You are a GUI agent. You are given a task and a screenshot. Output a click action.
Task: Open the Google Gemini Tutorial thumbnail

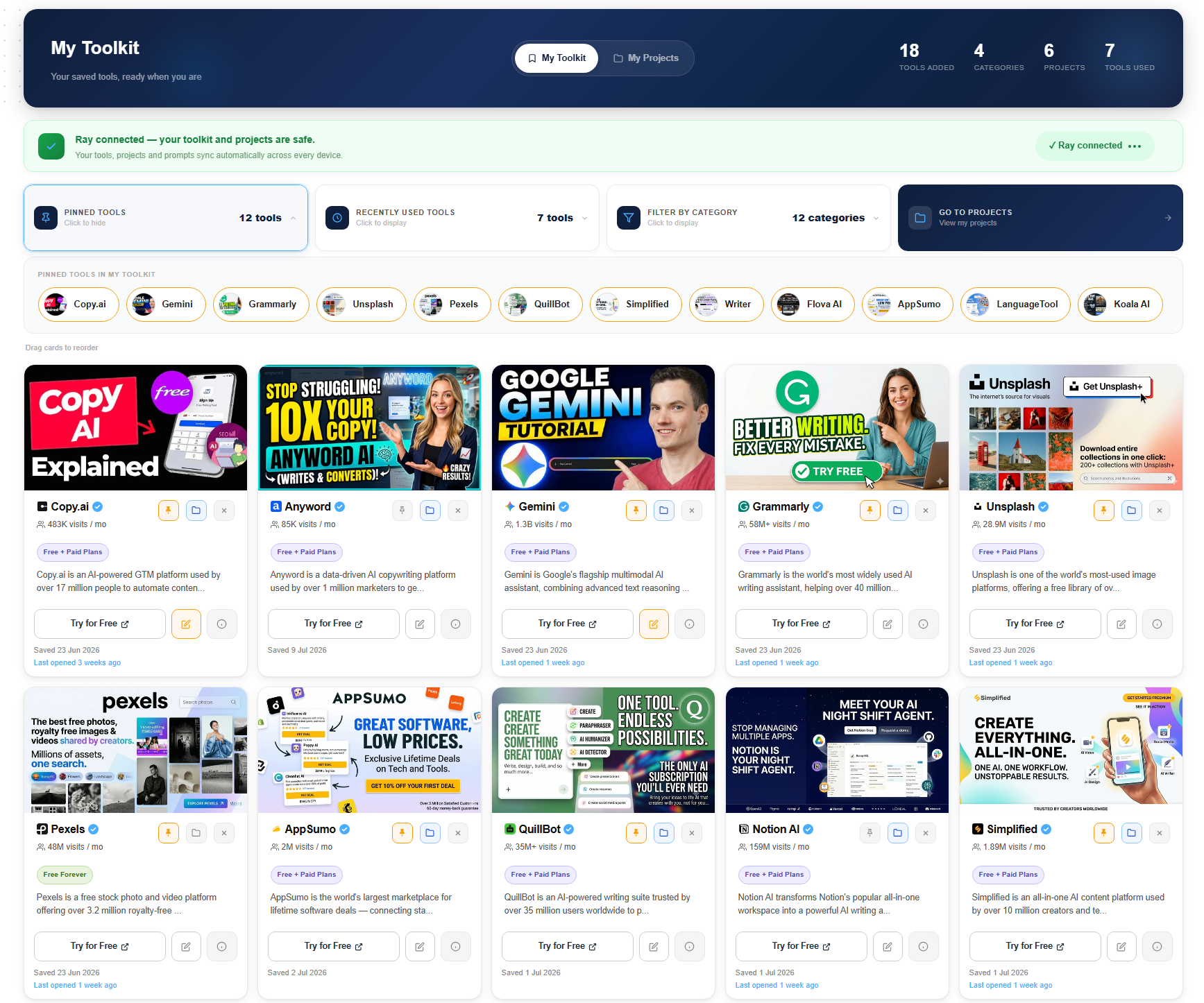coord(603,428)
